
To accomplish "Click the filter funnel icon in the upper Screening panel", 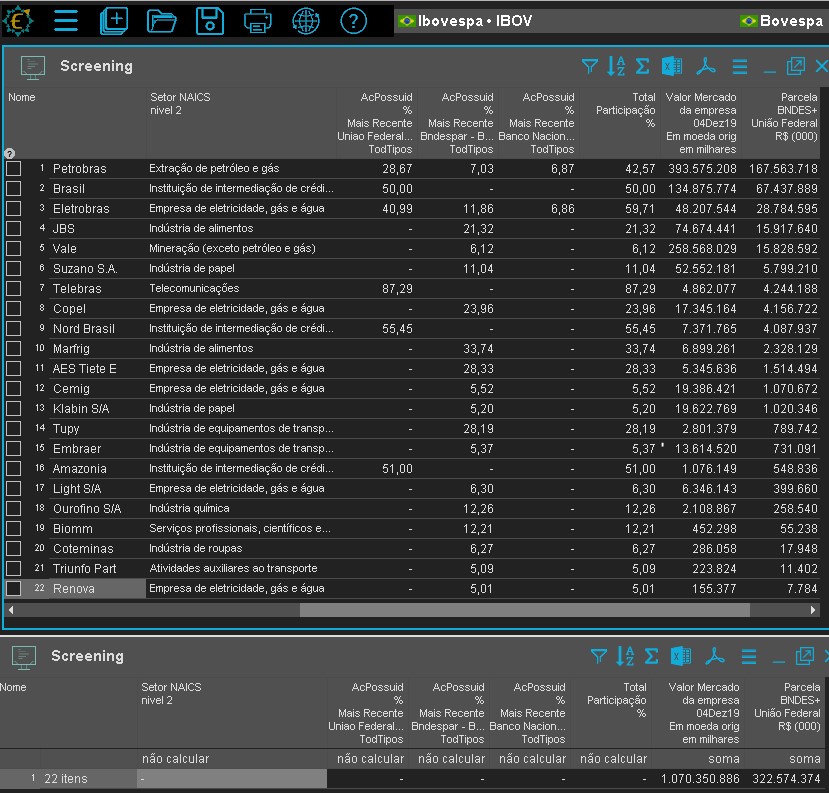I will (x=589, y=66).
